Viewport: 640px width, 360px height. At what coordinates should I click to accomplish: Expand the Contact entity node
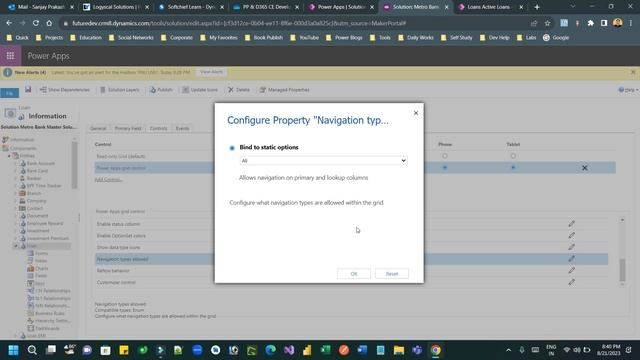16,208
